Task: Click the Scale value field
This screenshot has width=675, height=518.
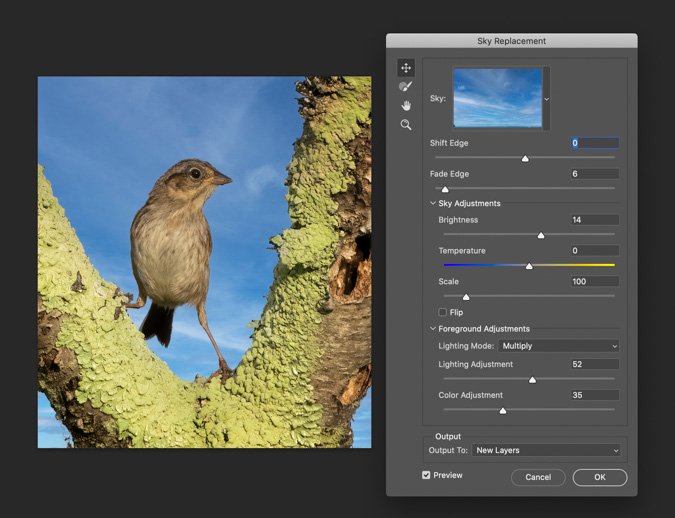Action: click(595, 282)
